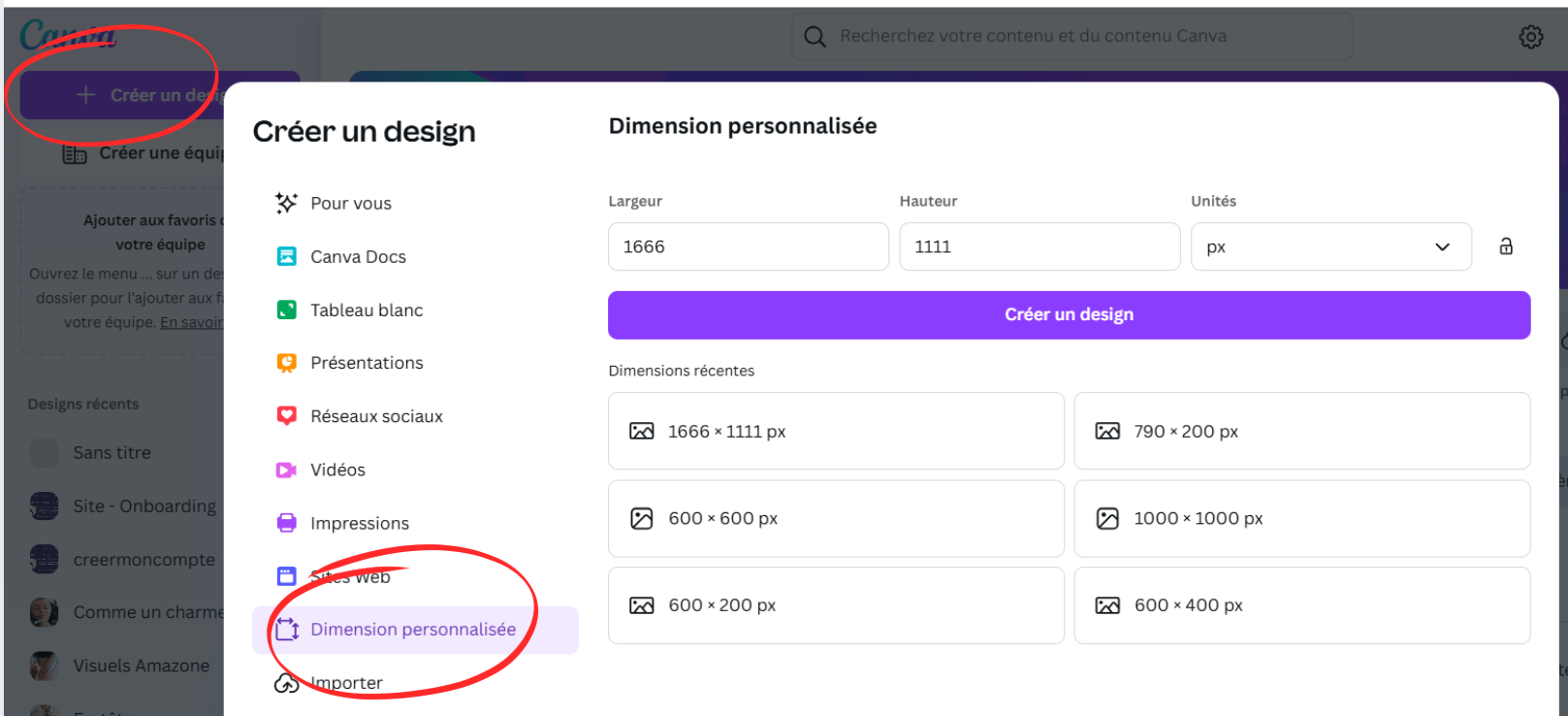Screen dimensions: 1568x716
Task: Select the Pour vous sparkle icon
Action: [286, 203]
